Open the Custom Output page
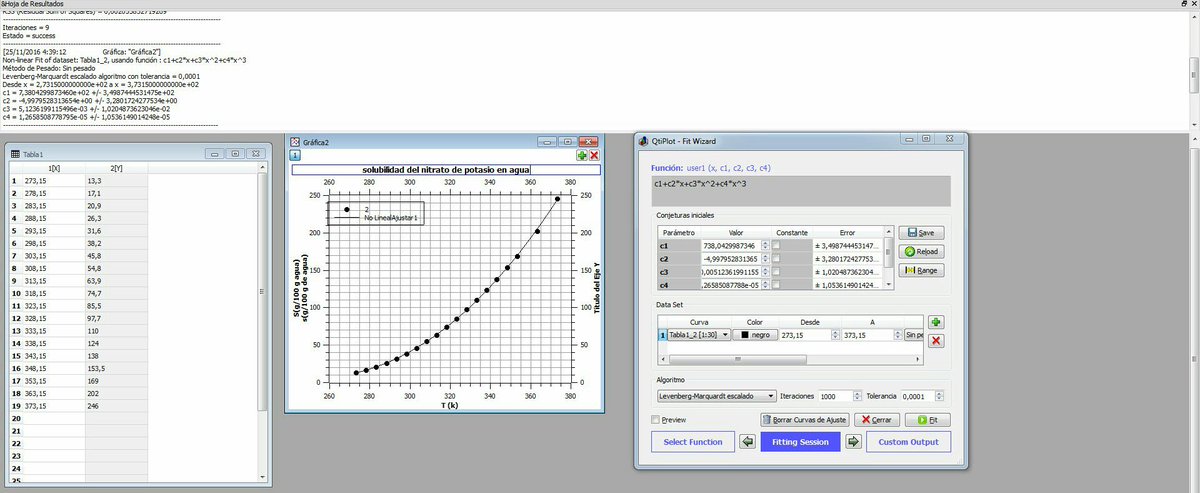Viewport: 1200px width, 493px height. tap(907, 442)
